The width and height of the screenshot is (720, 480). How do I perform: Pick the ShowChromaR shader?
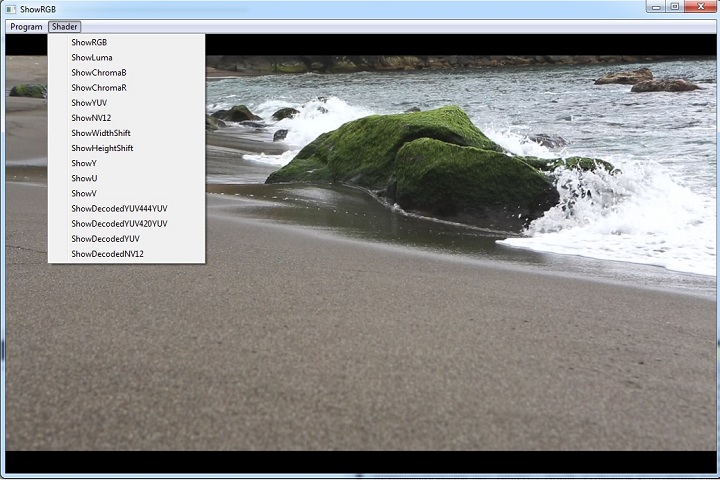(x=126, y=88)
